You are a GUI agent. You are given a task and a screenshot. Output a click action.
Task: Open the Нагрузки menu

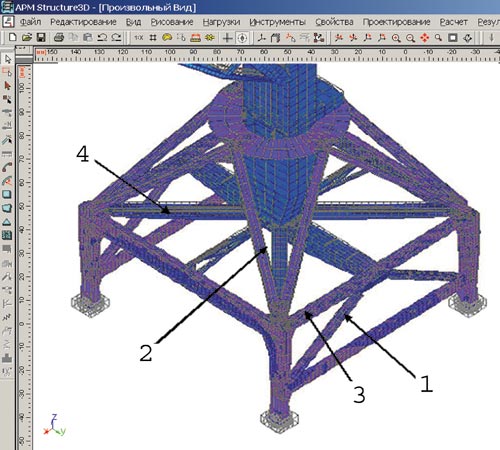tap(221, 22)
